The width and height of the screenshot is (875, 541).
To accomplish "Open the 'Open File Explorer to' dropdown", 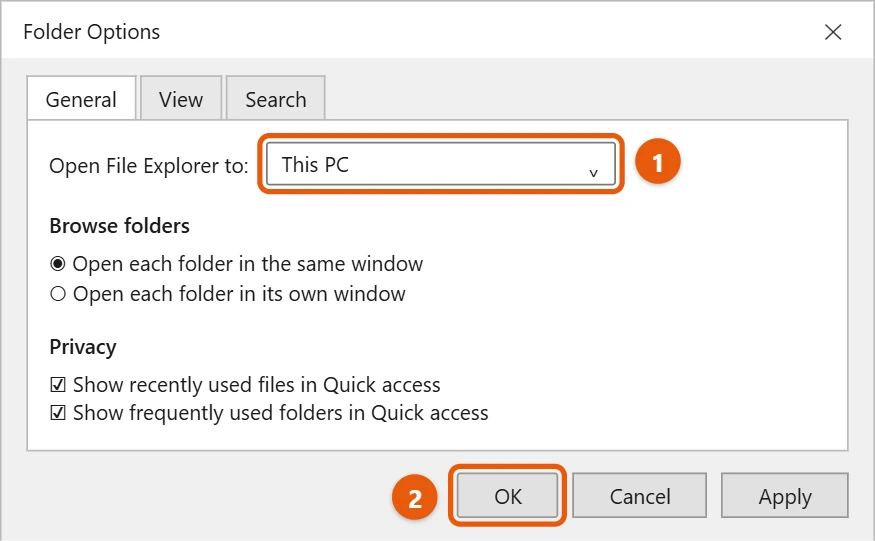I will coord(441,164).
